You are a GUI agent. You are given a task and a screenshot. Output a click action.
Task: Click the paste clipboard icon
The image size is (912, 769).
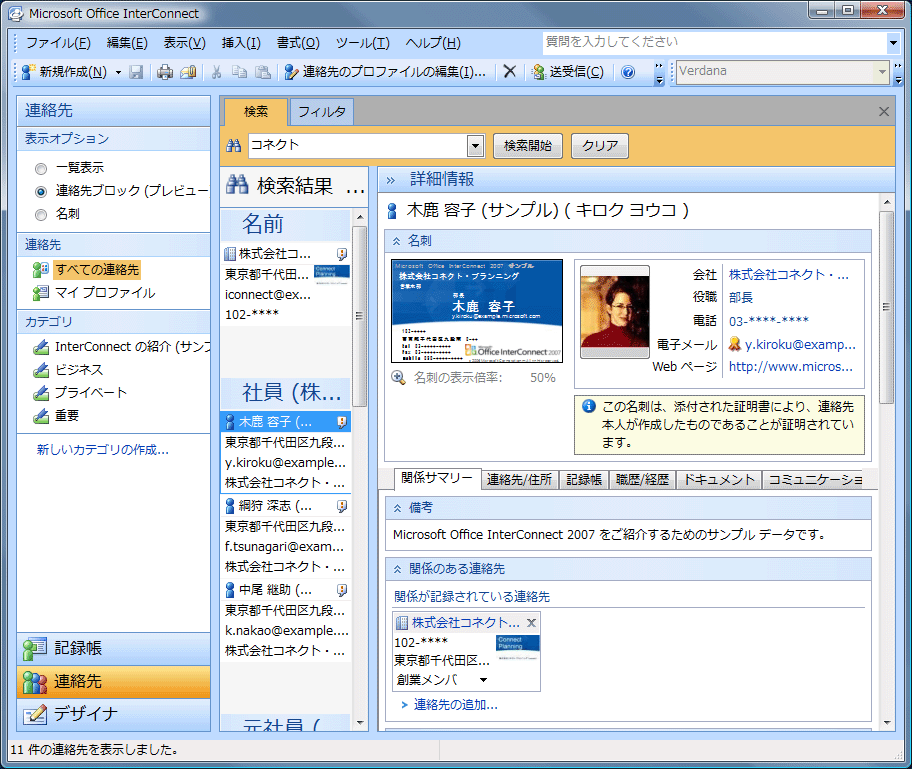[263, 72]
